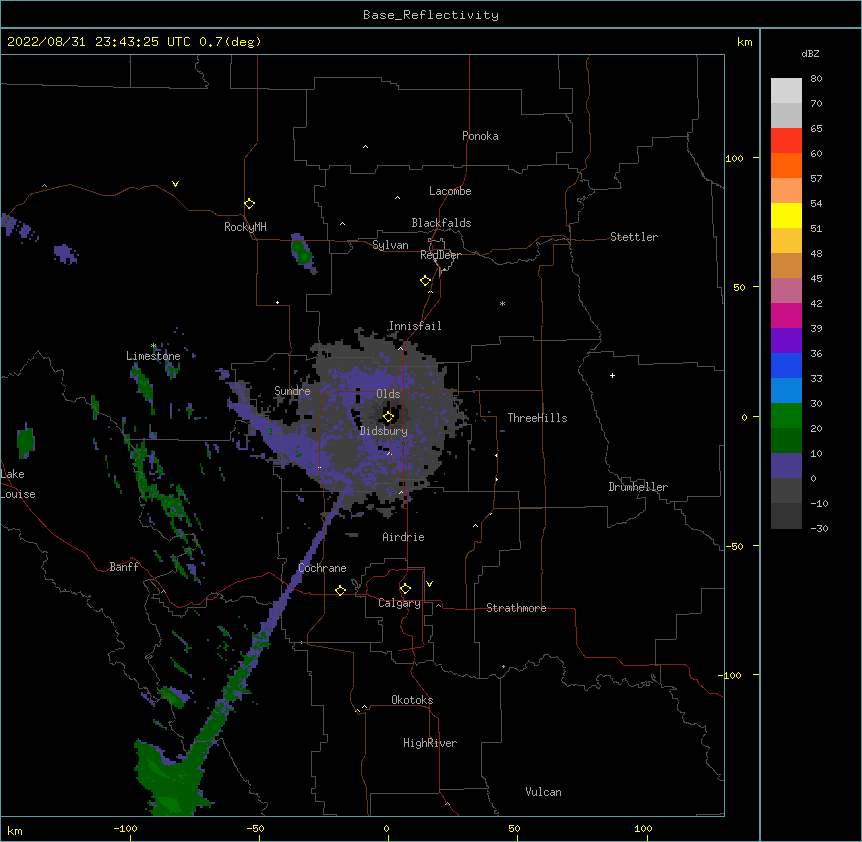
Task: Click the white plus marker east of ThreeHills
Action: [612, 375]
